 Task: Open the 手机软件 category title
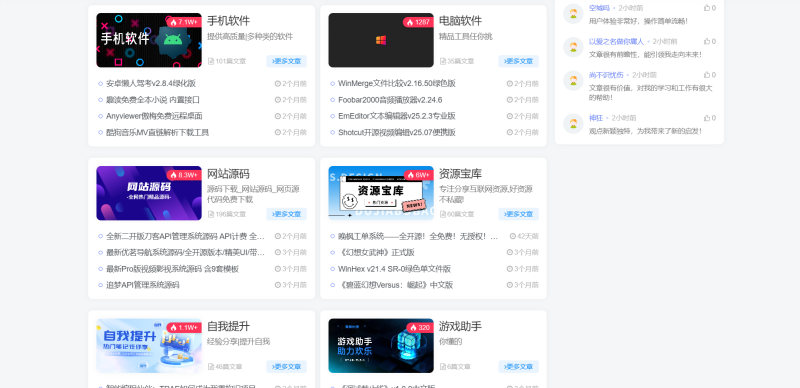coord(229,21)
